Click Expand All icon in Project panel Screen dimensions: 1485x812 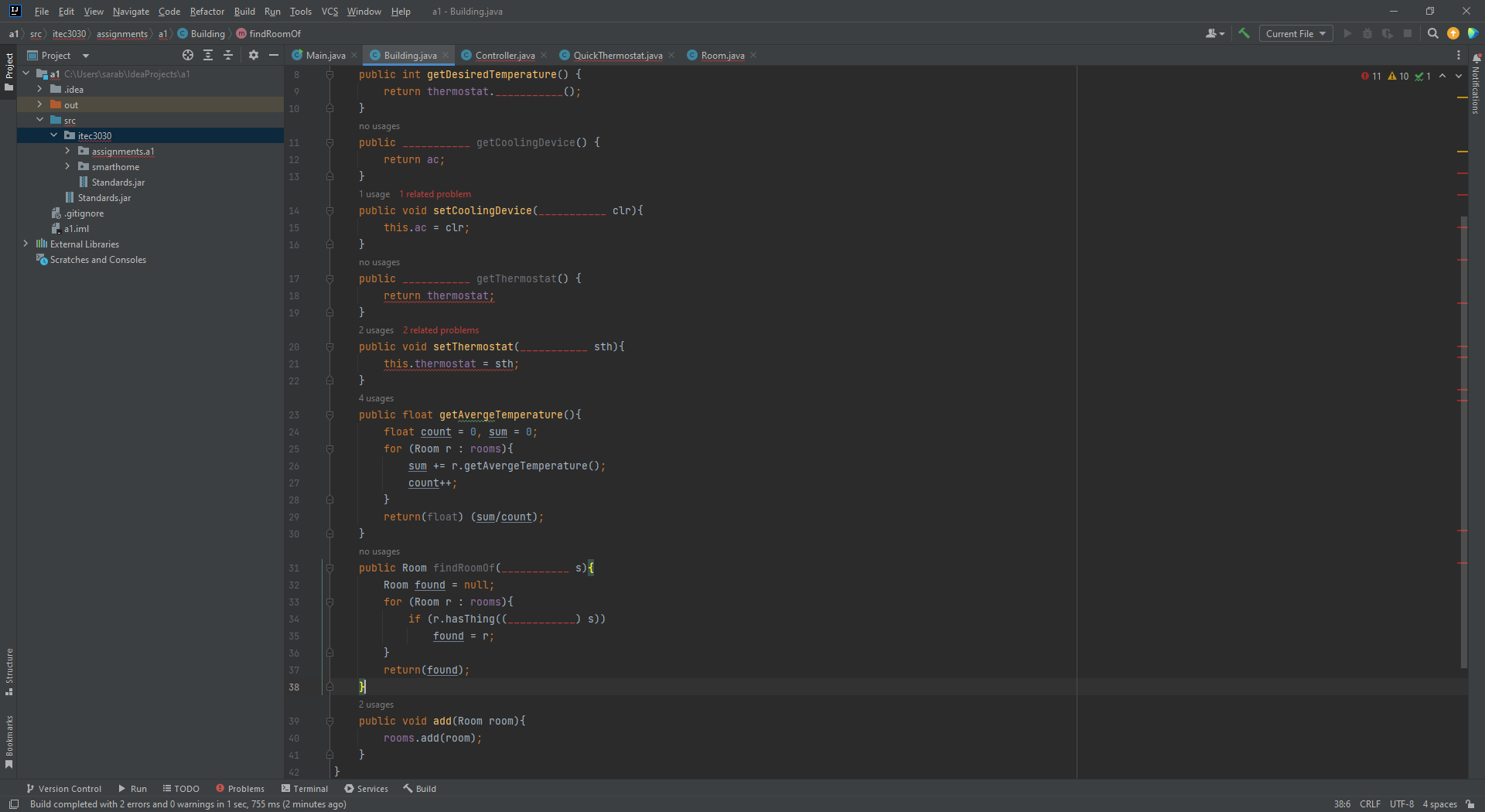208,55
